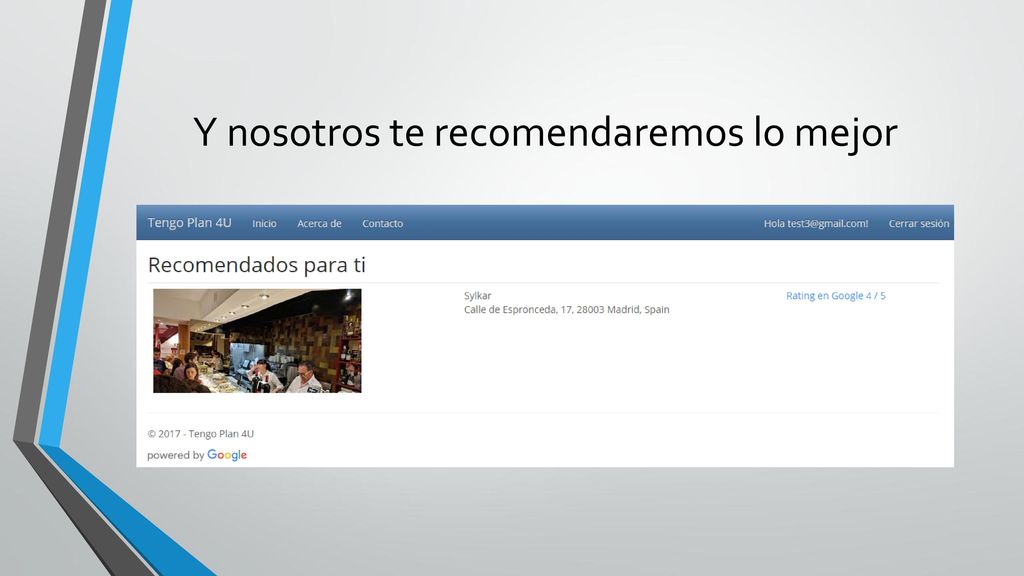Click the © 2017 - Tengo Plan 4U footer text
Viewport: 1024px width, 576px height.
[x=200, y=434]
